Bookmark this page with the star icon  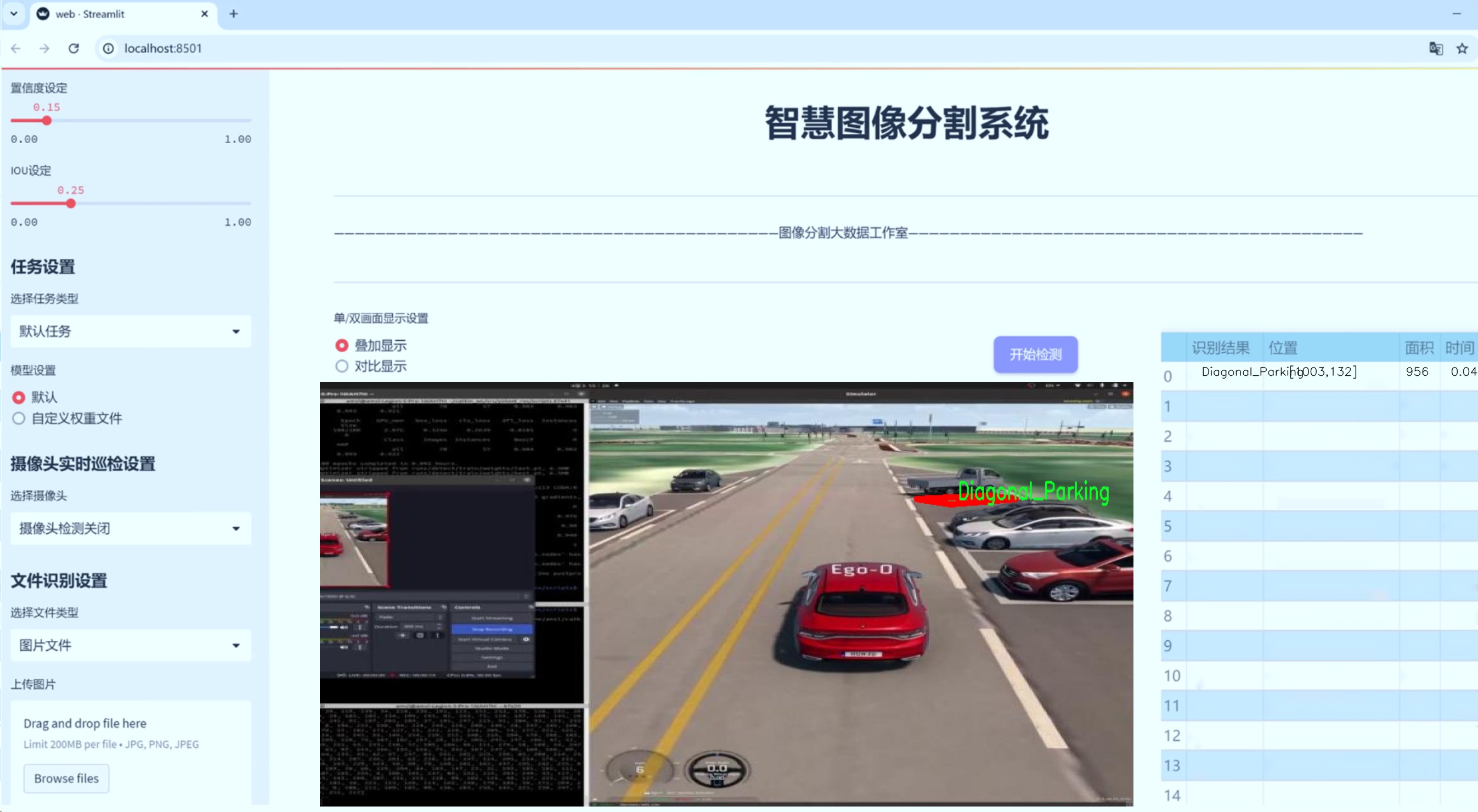pos(1462,48)
